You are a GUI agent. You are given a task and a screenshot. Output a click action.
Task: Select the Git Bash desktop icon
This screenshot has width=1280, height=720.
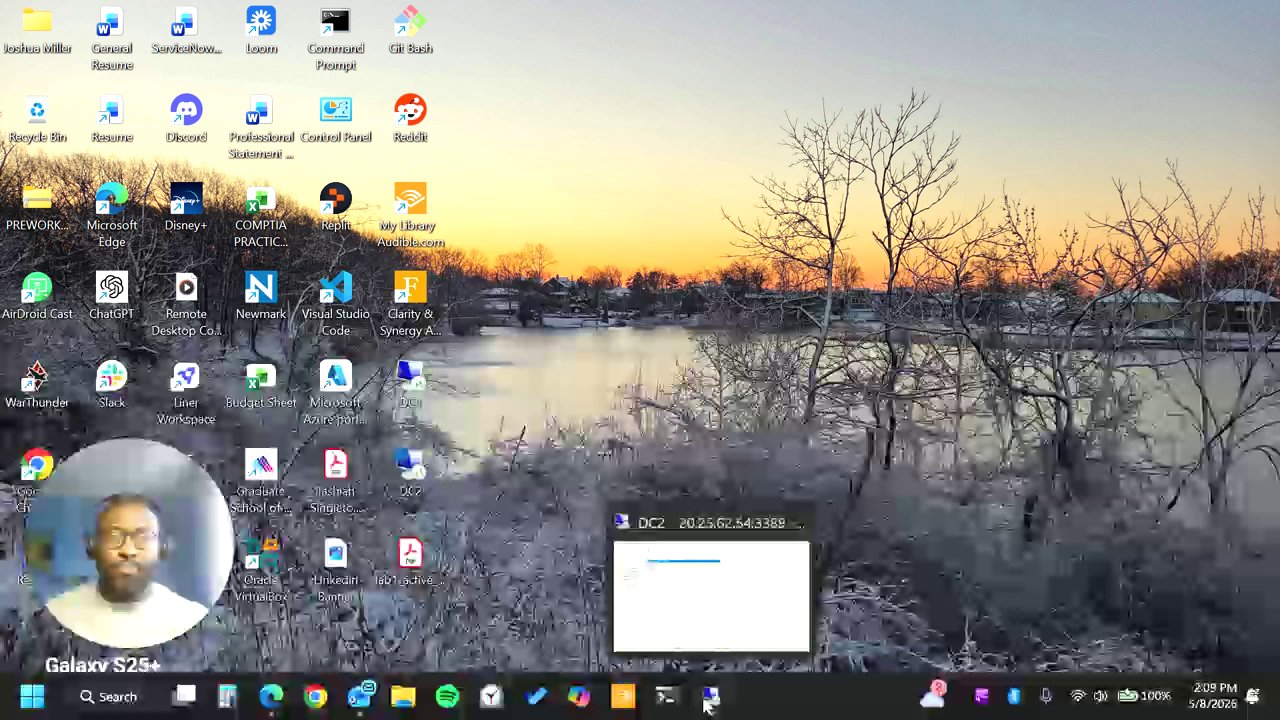click(x=410, y=31)
